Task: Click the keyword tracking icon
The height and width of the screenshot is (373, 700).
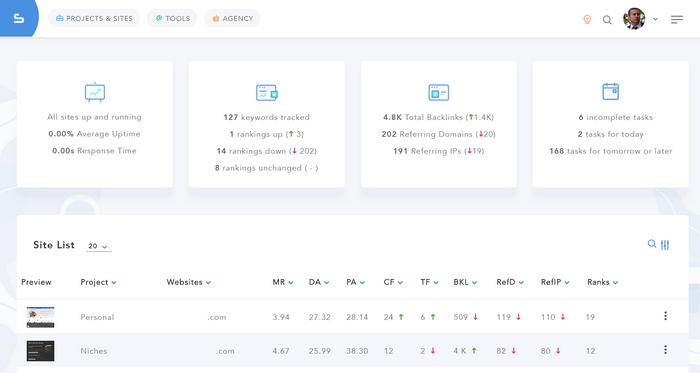Action: click(x=267, y=92)
